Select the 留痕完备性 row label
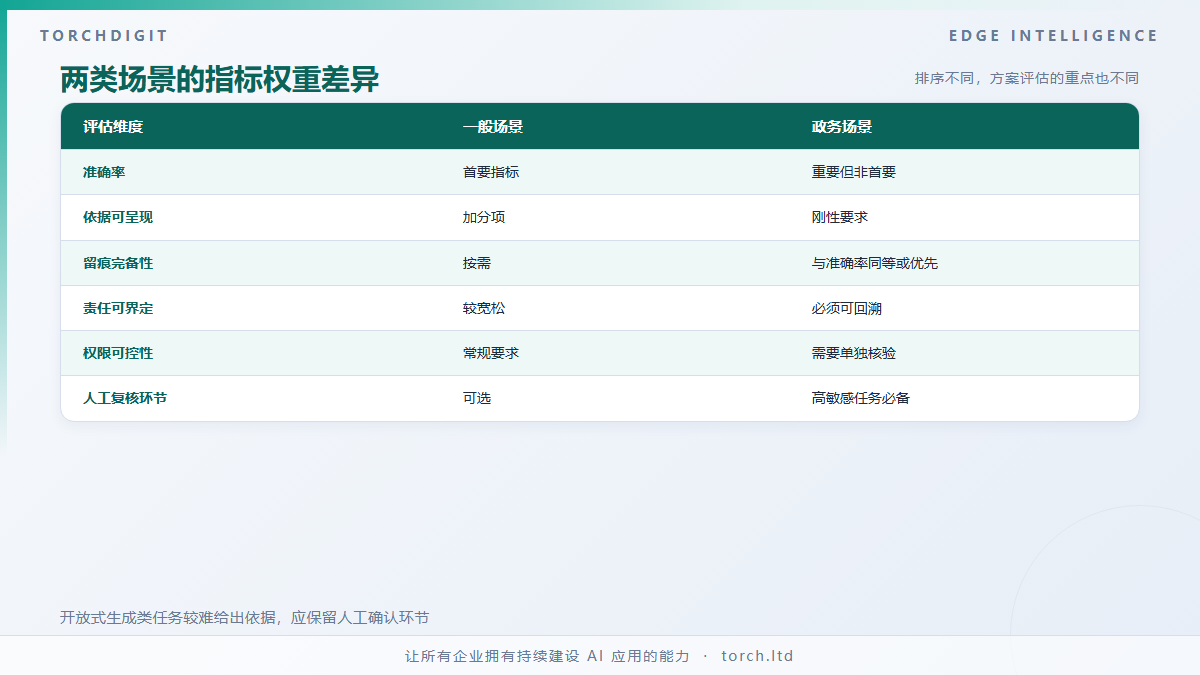 click(x=118, y=263)
